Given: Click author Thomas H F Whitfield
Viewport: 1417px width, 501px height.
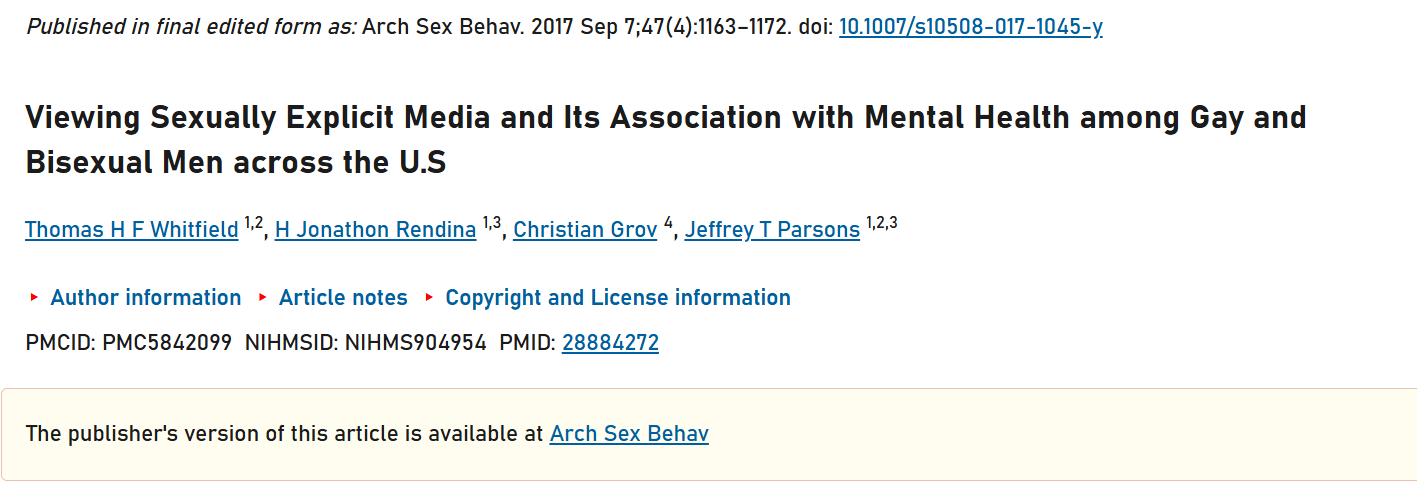Looking at the screenshot, I should (x=131, y=230).
